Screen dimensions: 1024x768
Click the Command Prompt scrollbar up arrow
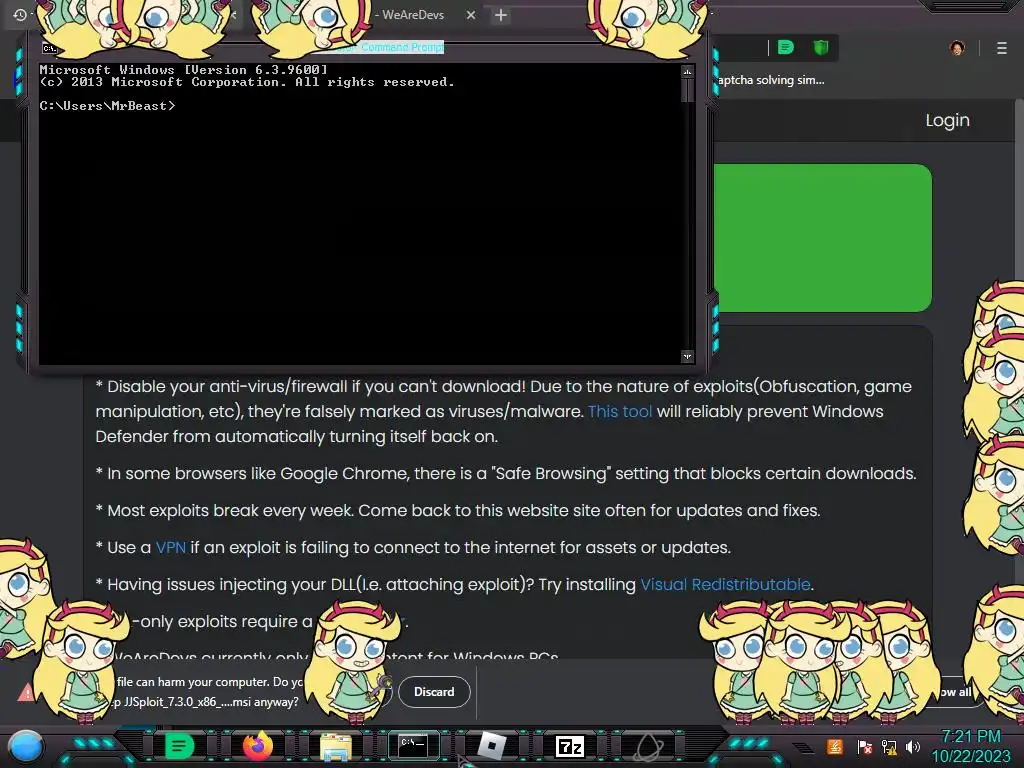tap(687, 71)
